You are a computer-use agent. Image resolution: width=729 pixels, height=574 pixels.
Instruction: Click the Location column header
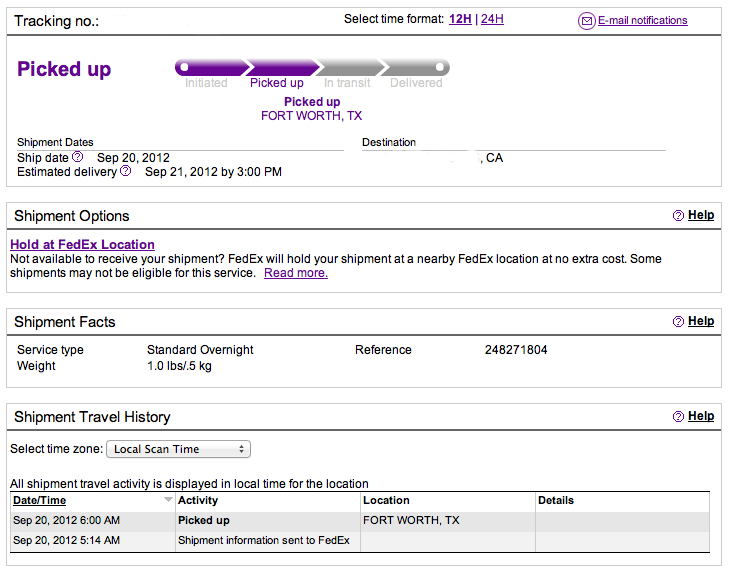click(386, 501)
